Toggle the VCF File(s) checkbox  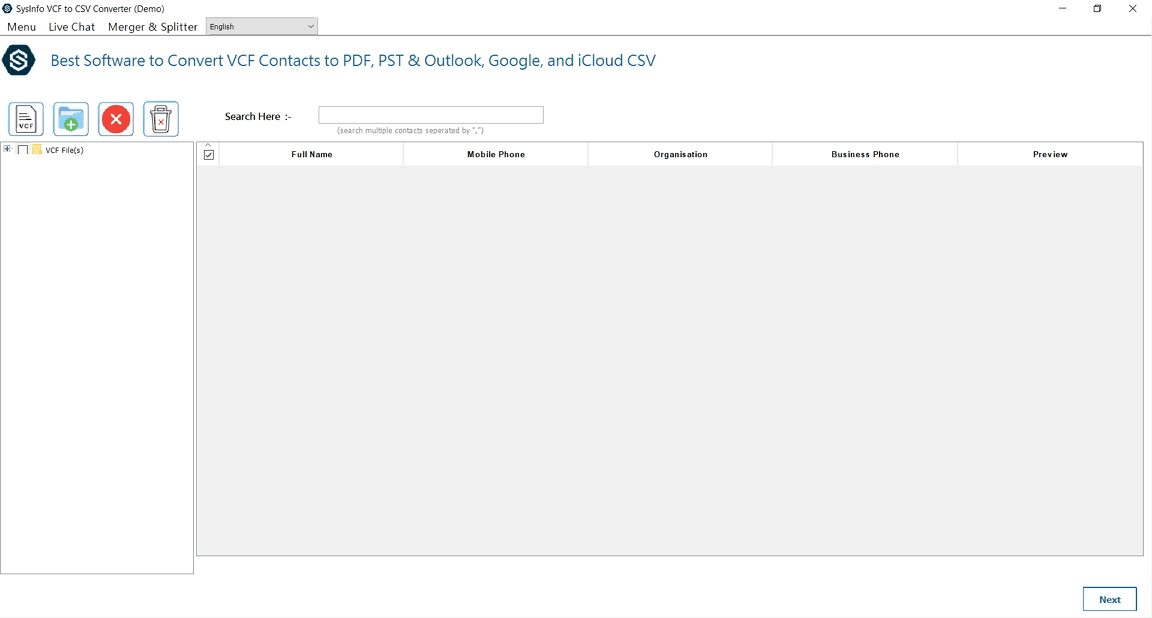click(x=23, y=150)
